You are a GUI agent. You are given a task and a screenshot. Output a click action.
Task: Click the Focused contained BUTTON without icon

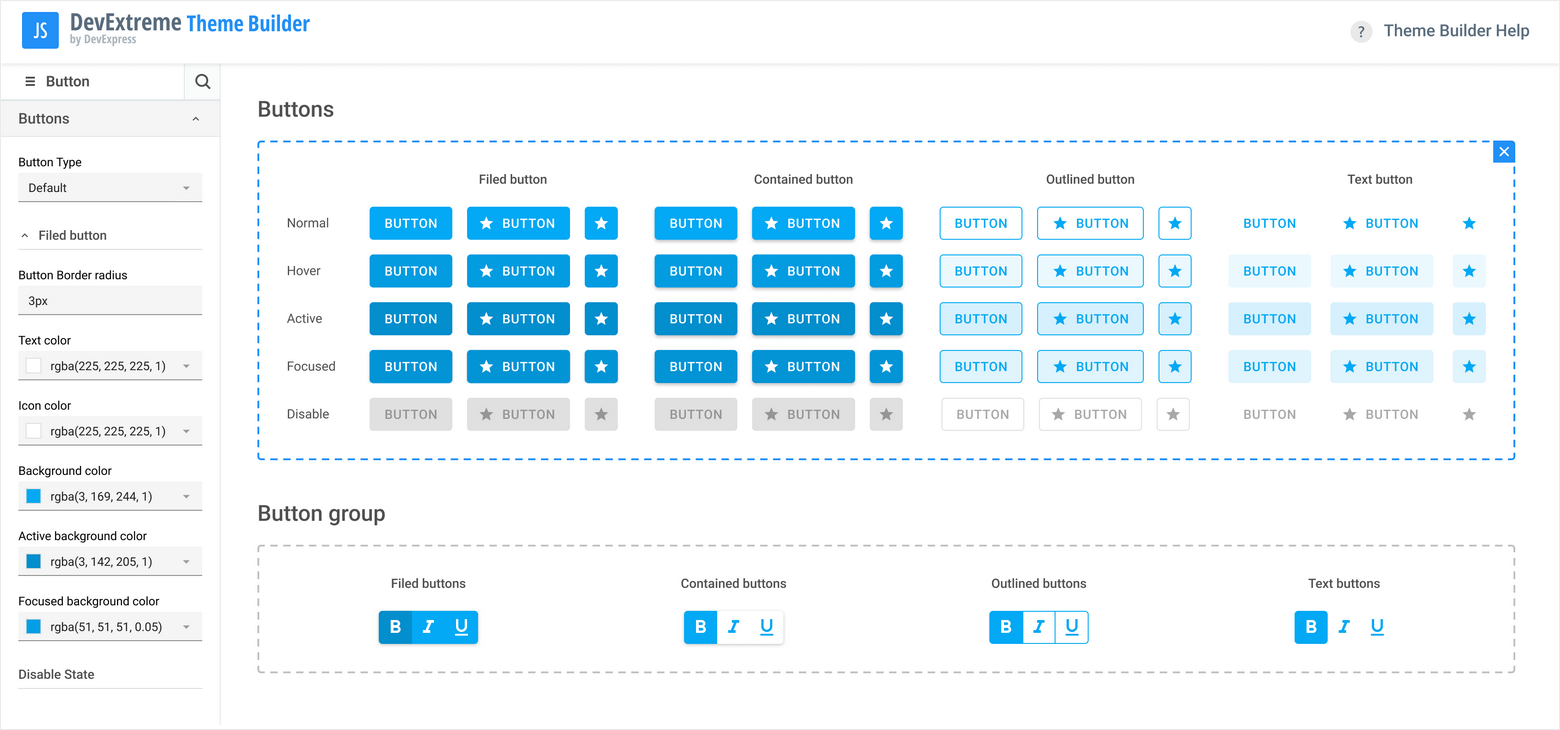(696, 367)
